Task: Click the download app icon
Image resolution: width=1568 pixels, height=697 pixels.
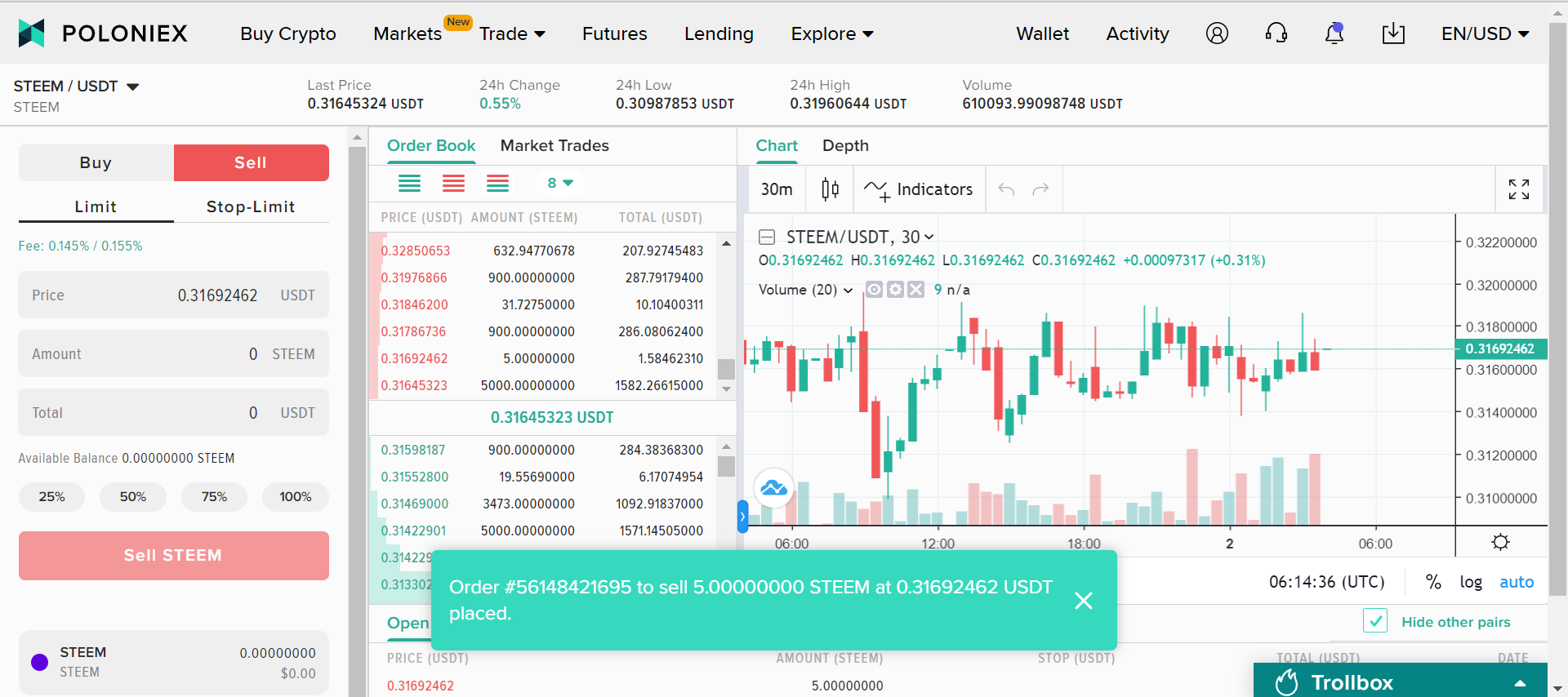Action: click(x=1393, y=33)
